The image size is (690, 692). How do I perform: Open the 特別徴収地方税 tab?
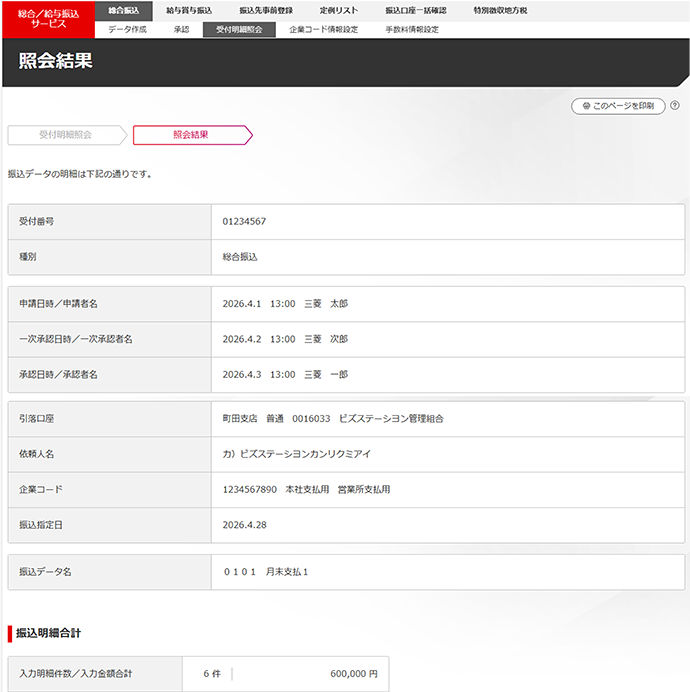point(500,10)
